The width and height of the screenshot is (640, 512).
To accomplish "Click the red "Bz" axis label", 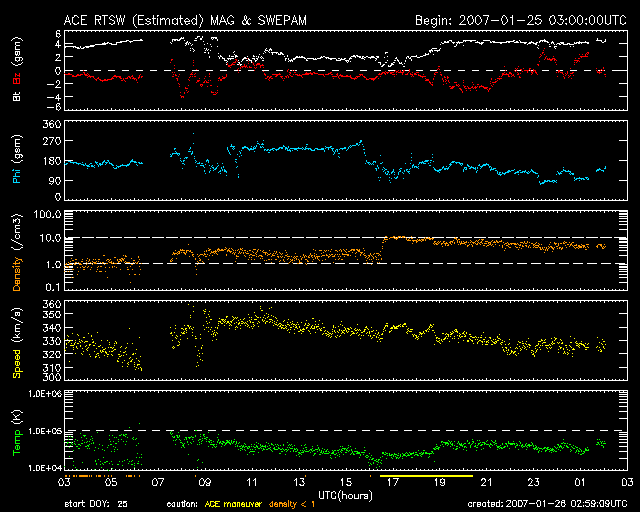I will 17,79.
